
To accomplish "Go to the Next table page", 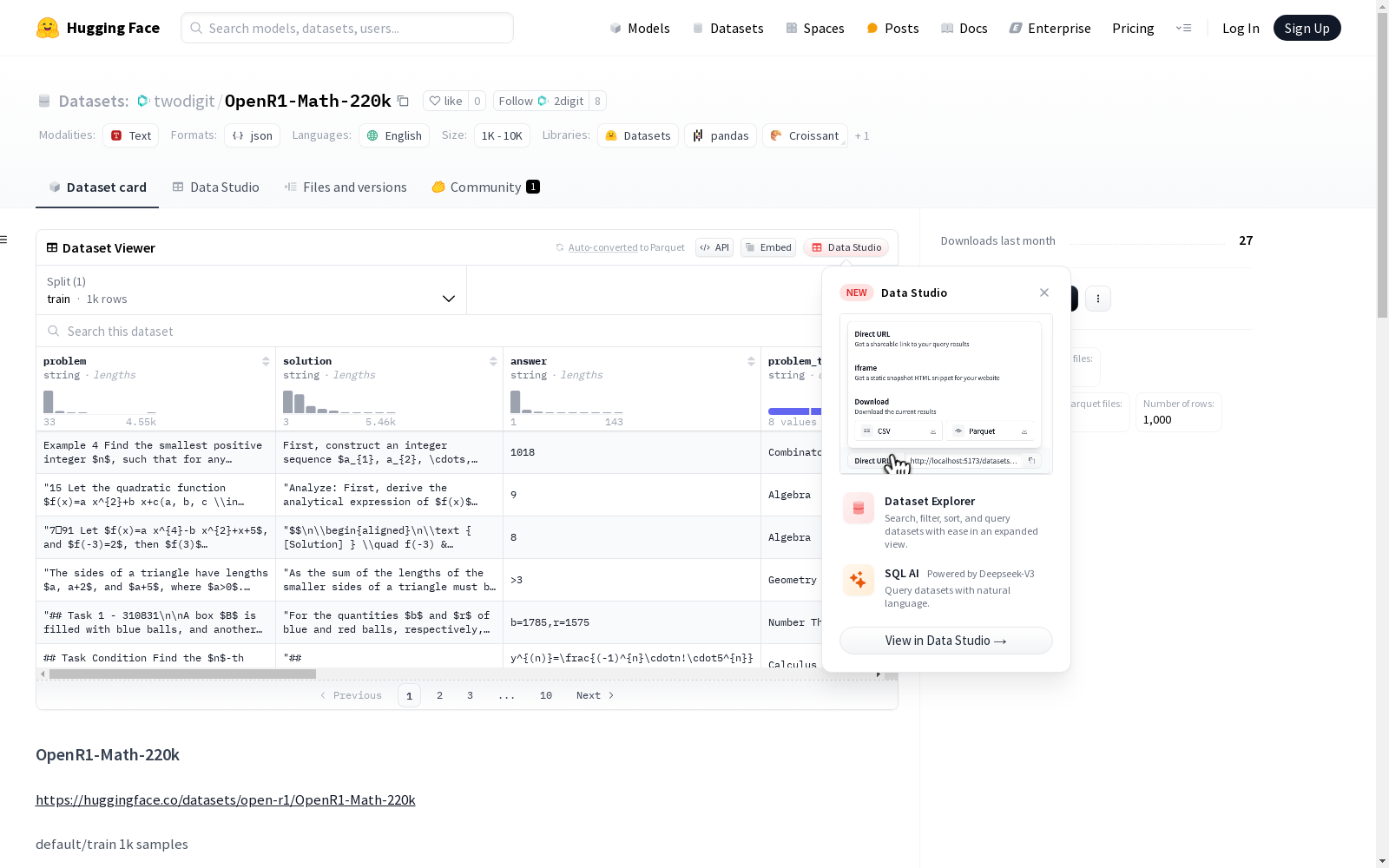I will tap(596, 695).
